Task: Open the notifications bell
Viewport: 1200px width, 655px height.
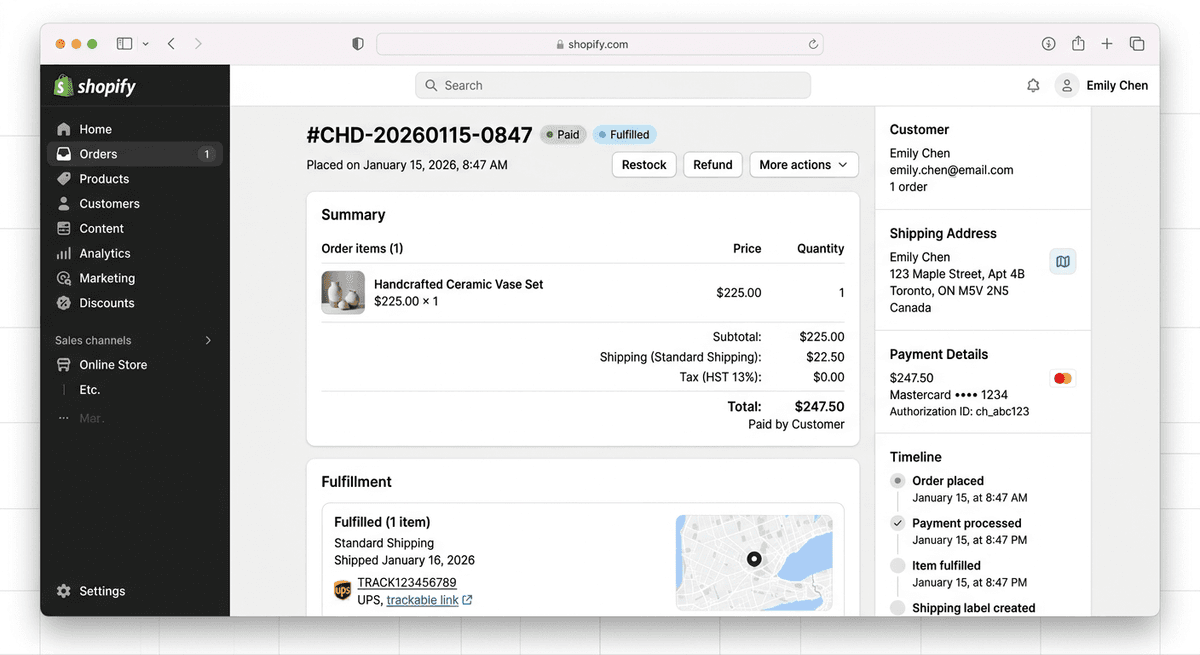Action: [1033, 85]
